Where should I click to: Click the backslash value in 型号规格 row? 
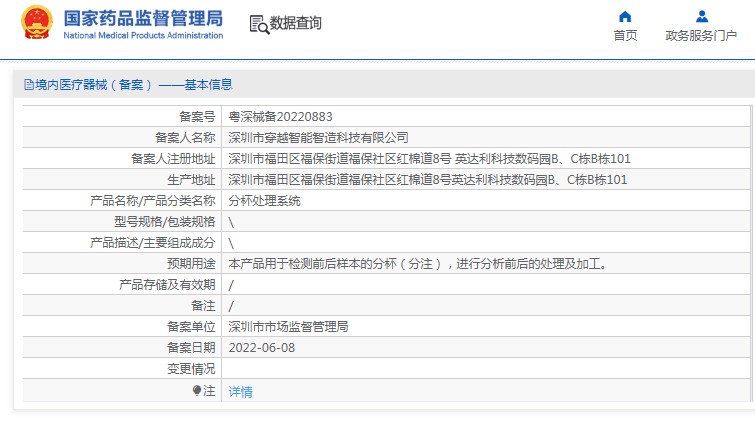(x=231, y=222)
